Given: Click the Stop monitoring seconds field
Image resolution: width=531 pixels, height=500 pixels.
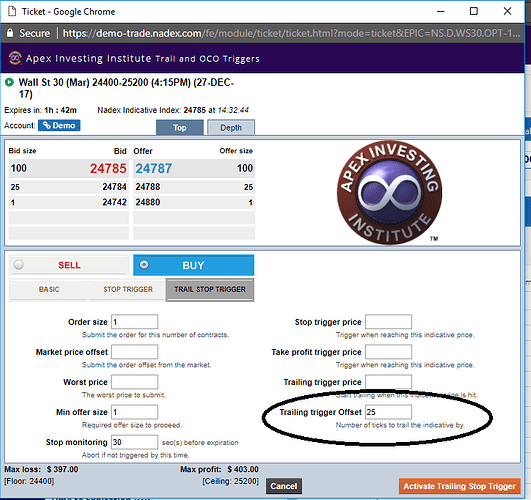Looking at the screenshot, I should [134, 442].
